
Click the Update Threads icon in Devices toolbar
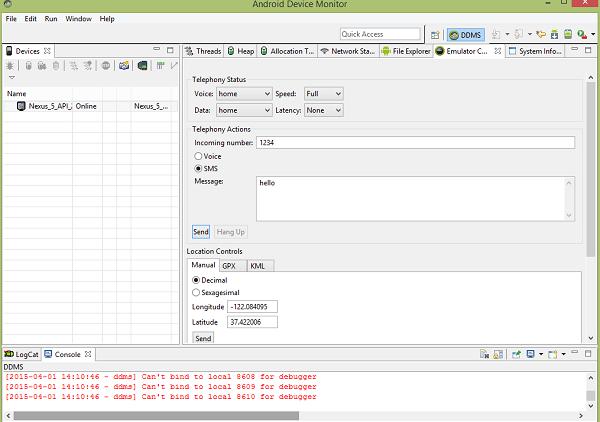(x=73, y=65)
